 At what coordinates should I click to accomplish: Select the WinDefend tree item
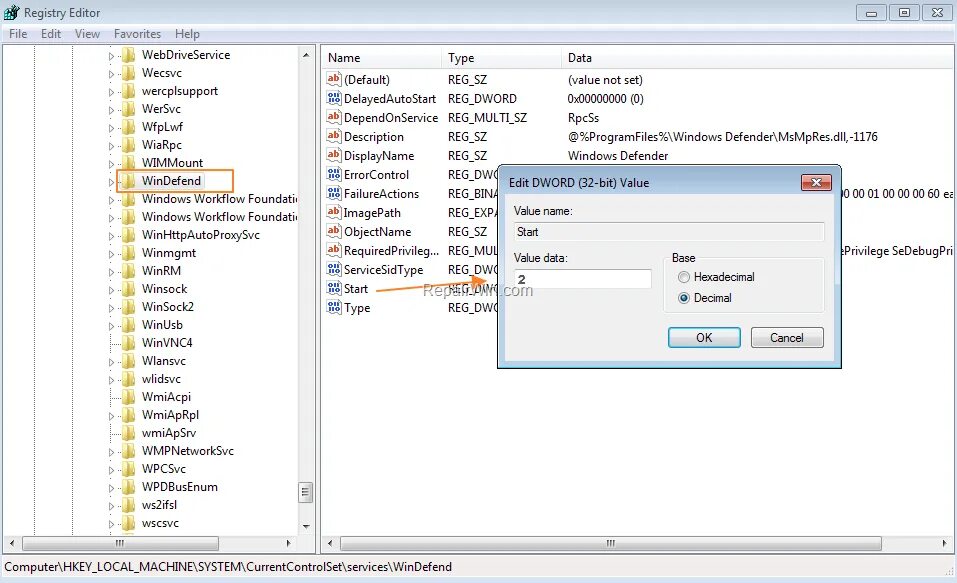pos(172,181)
